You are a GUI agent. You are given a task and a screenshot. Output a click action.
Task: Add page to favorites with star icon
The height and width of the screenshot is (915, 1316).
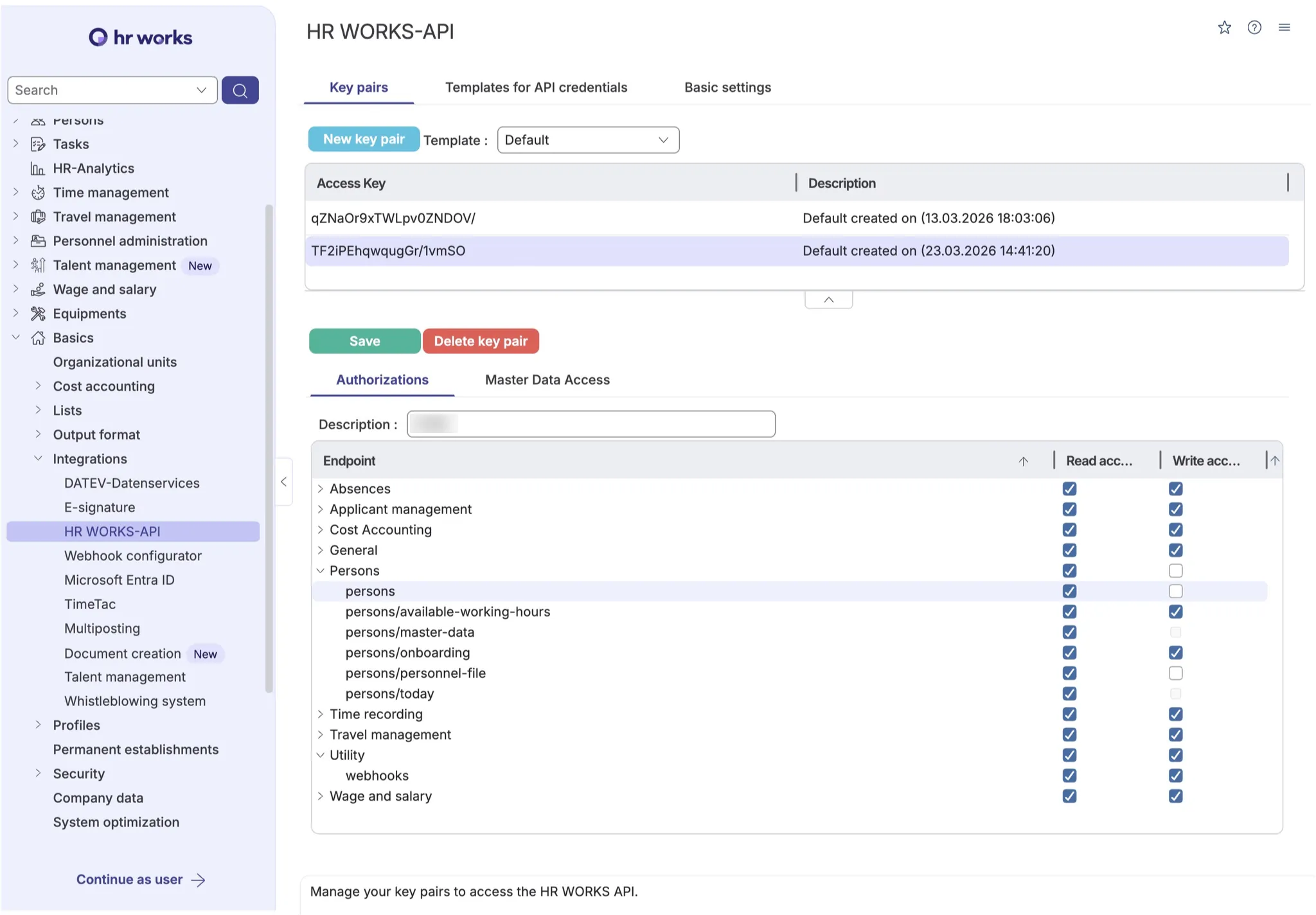pos(1225,28)
